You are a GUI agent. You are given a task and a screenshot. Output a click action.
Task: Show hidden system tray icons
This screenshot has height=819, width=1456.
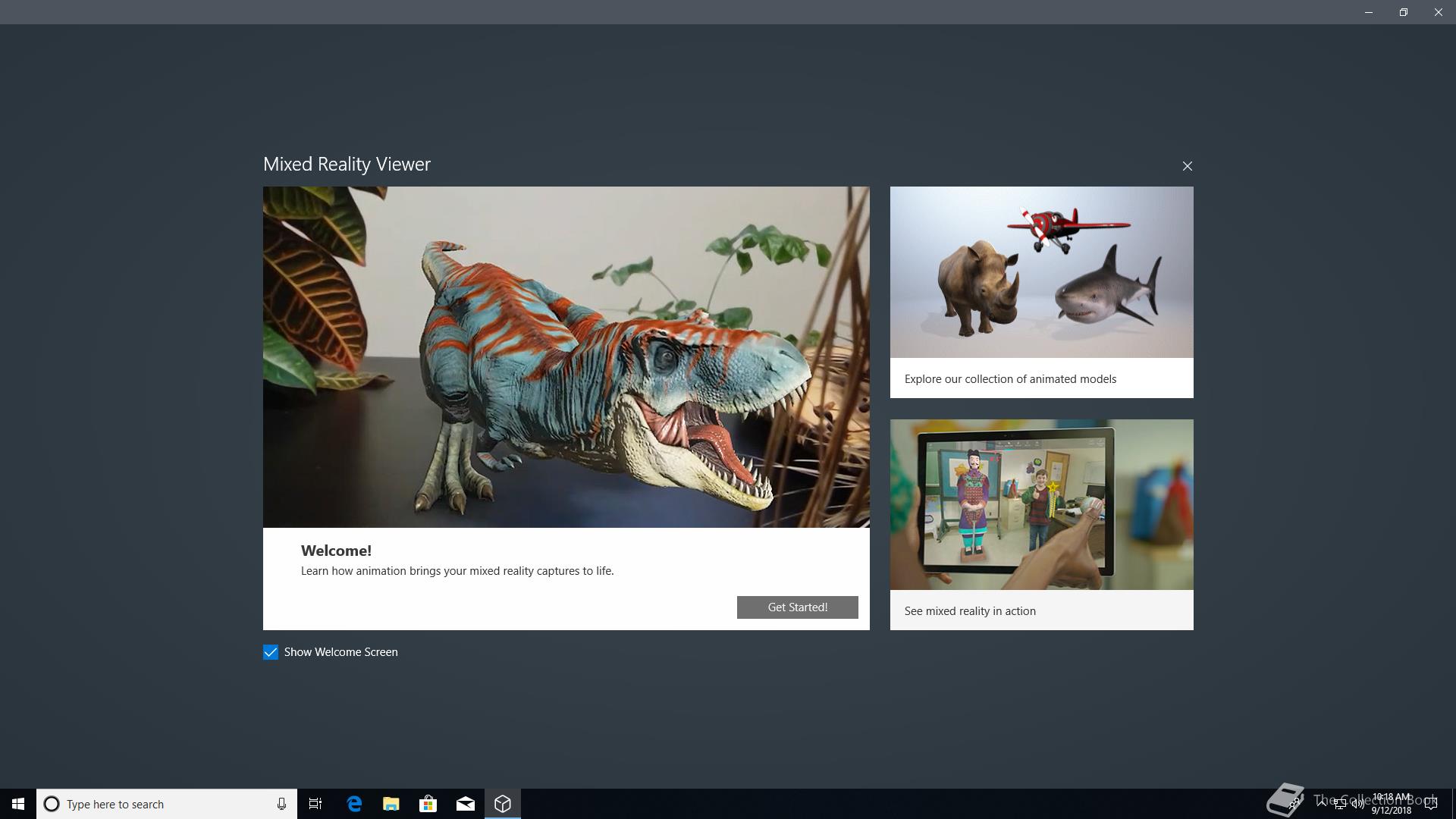[x=1322, y=803]
